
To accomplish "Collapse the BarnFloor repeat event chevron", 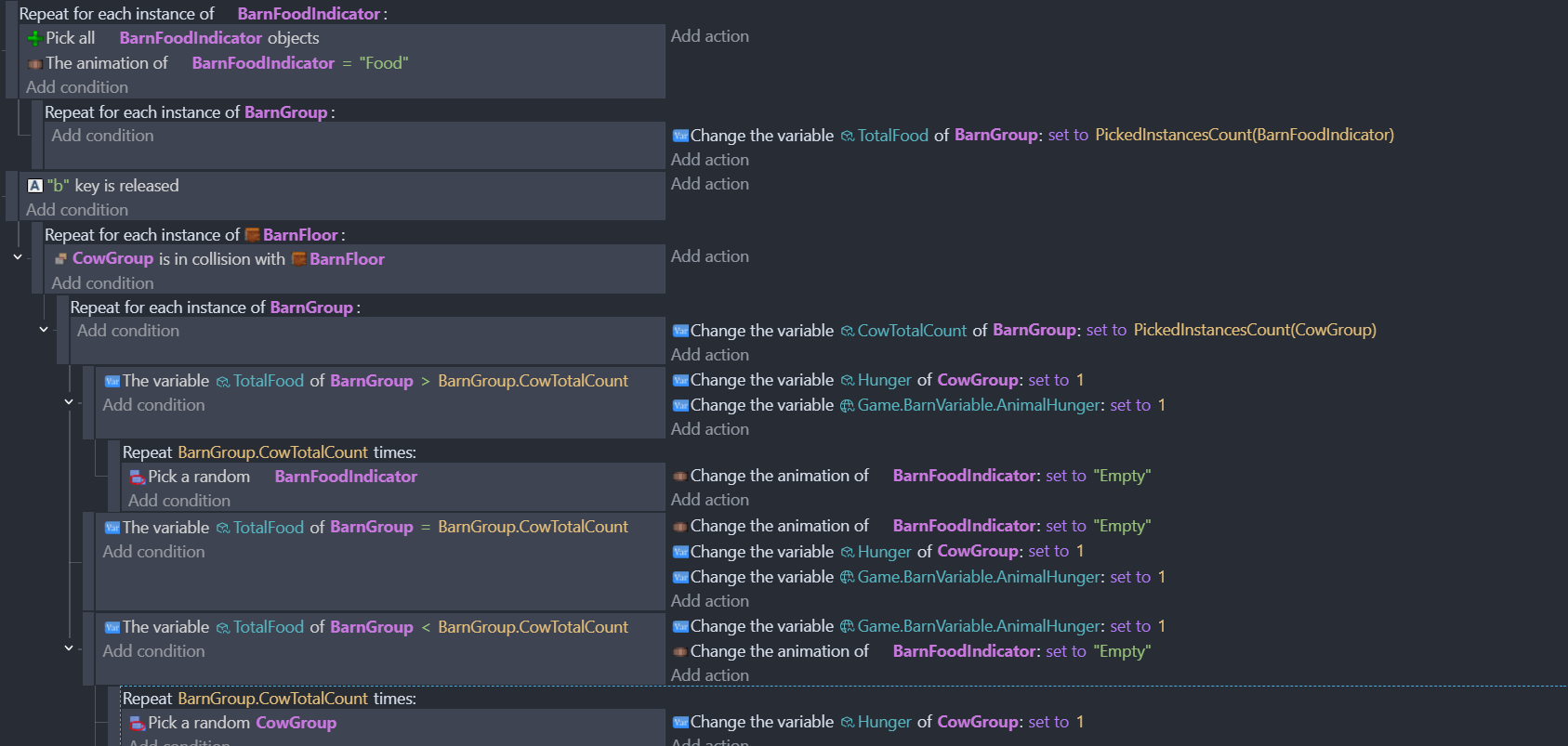I will 18,257.
